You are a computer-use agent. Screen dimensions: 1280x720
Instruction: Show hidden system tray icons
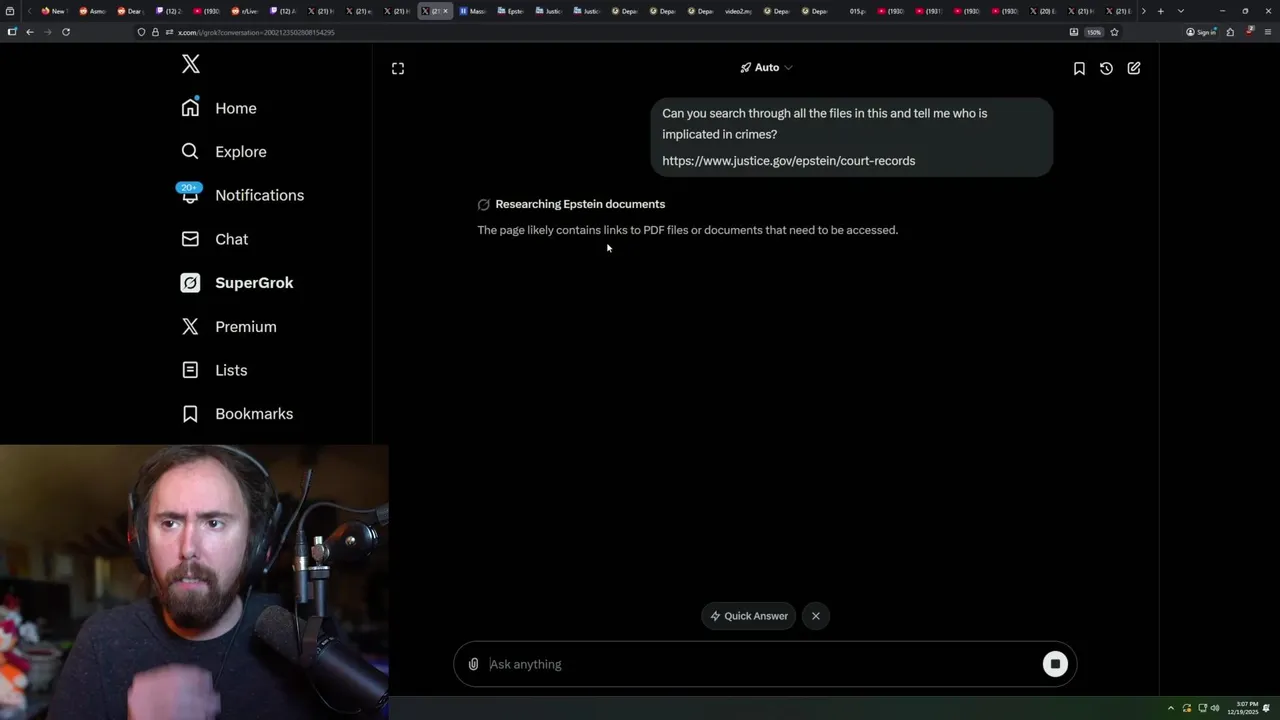click(1171, 708)
